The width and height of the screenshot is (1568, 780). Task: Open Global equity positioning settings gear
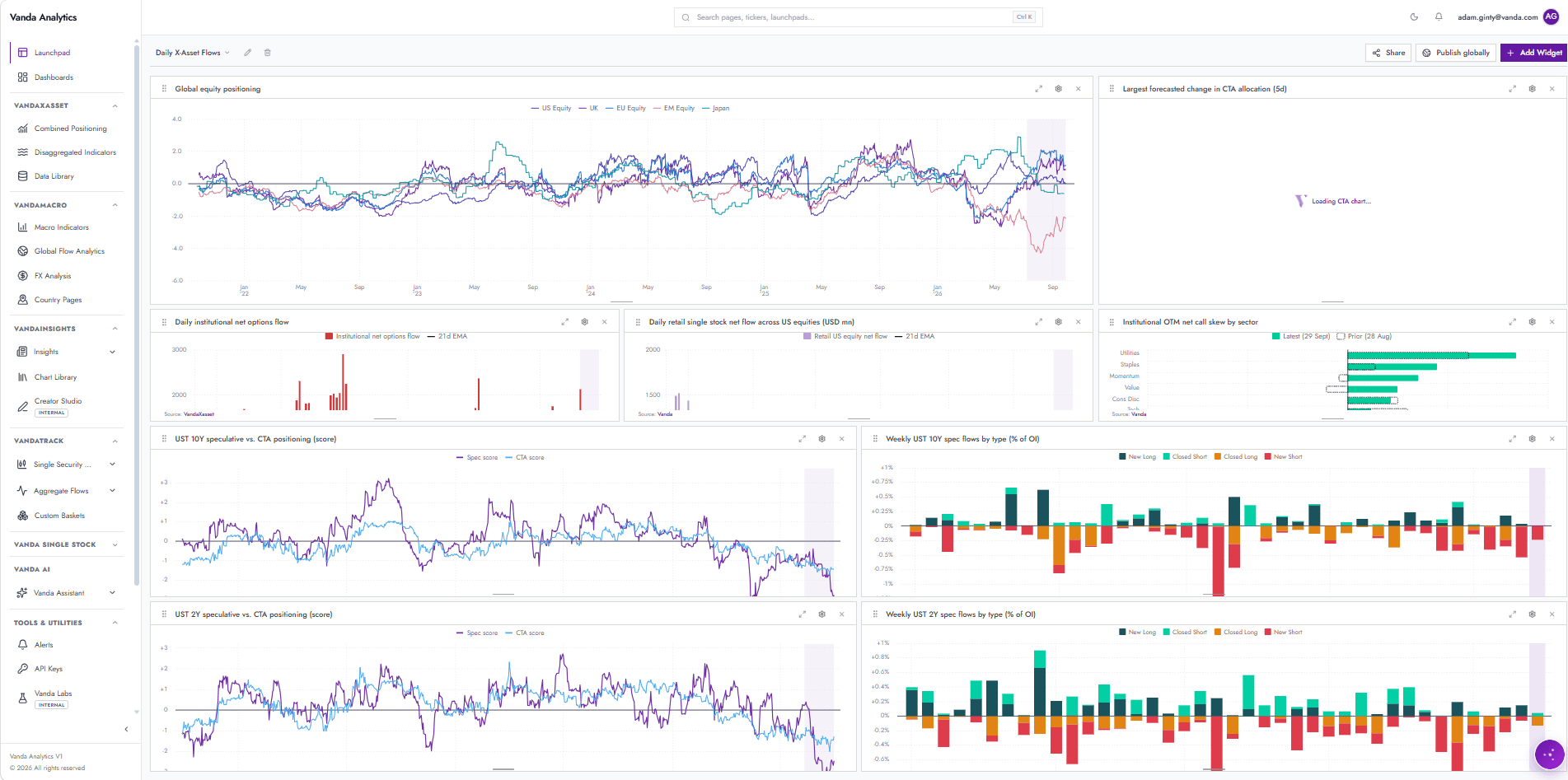[1059, 89]
